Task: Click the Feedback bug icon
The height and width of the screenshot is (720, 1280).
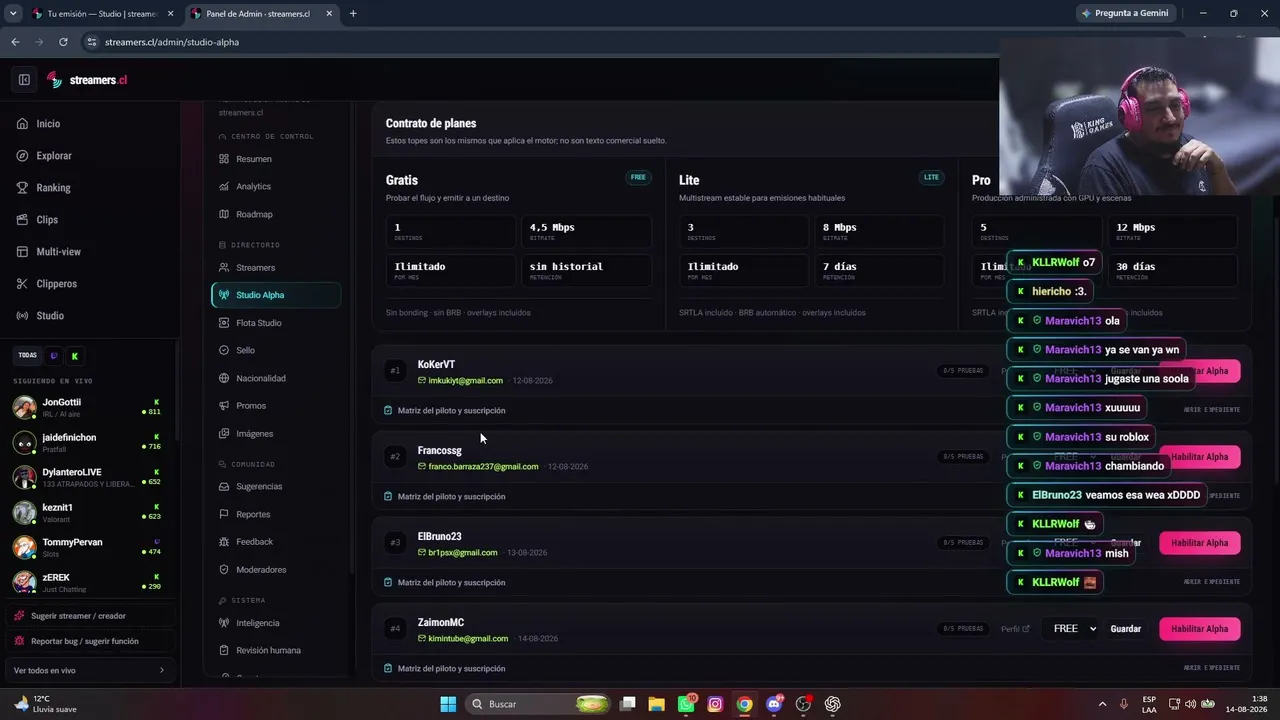Action: [225, 542]
